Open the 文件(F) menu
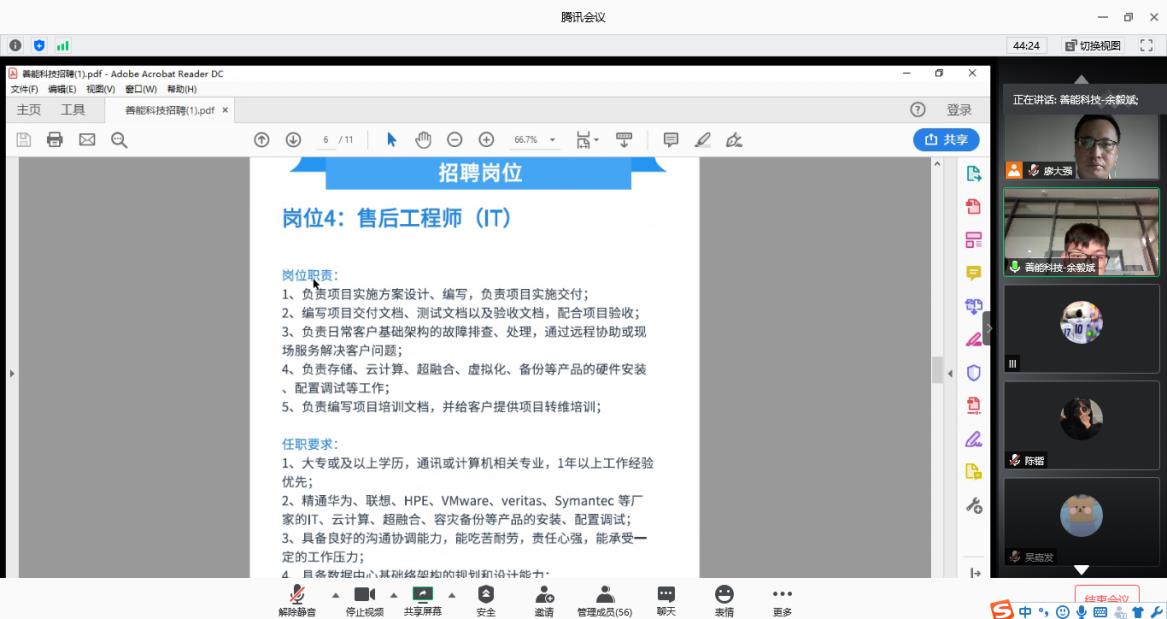The width and height of the screenshot is (1167, 619). click(x=24, y=90)
